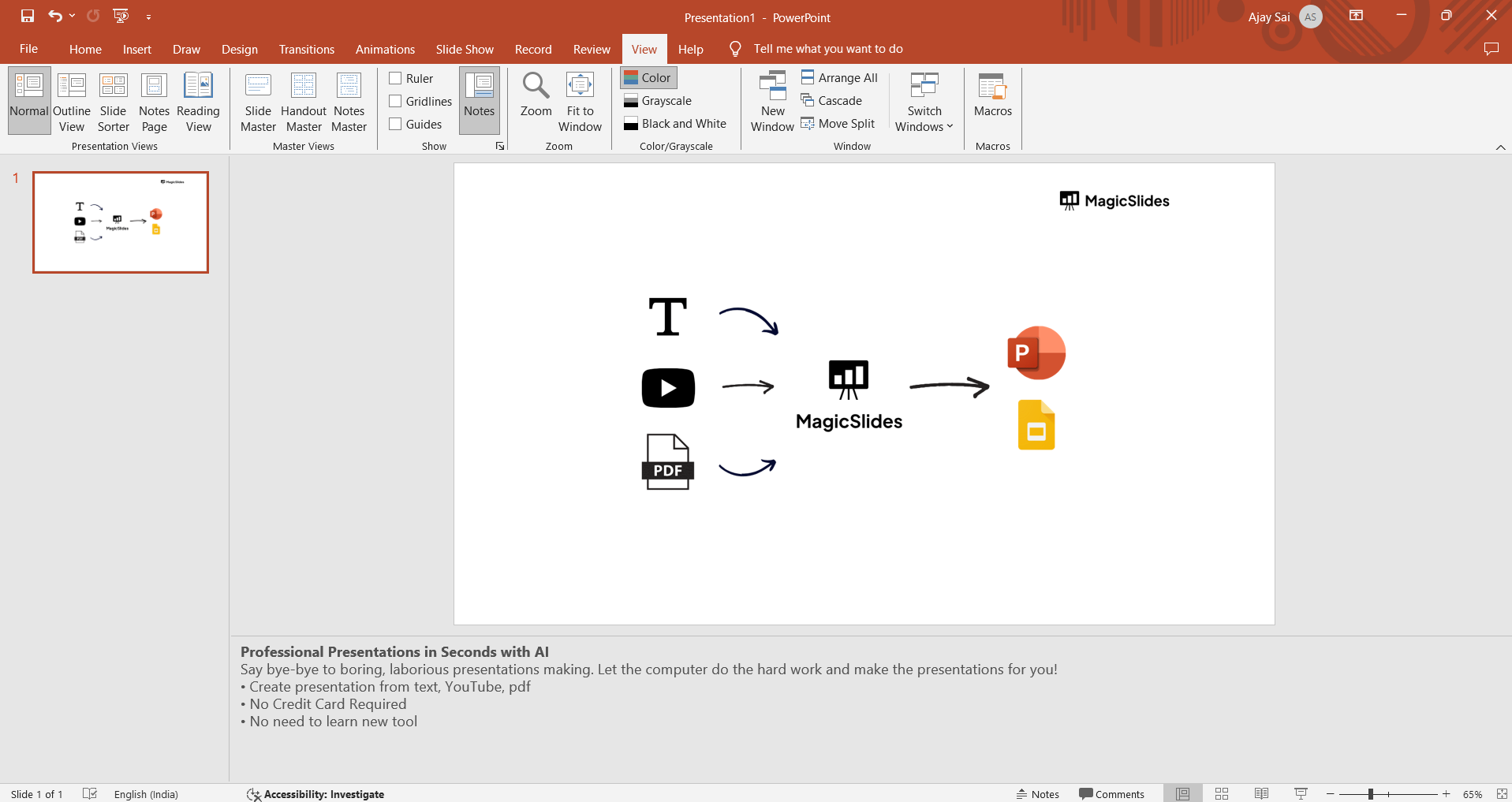
Task: Save the presentation with the save icon
Action: pos(28,16)
